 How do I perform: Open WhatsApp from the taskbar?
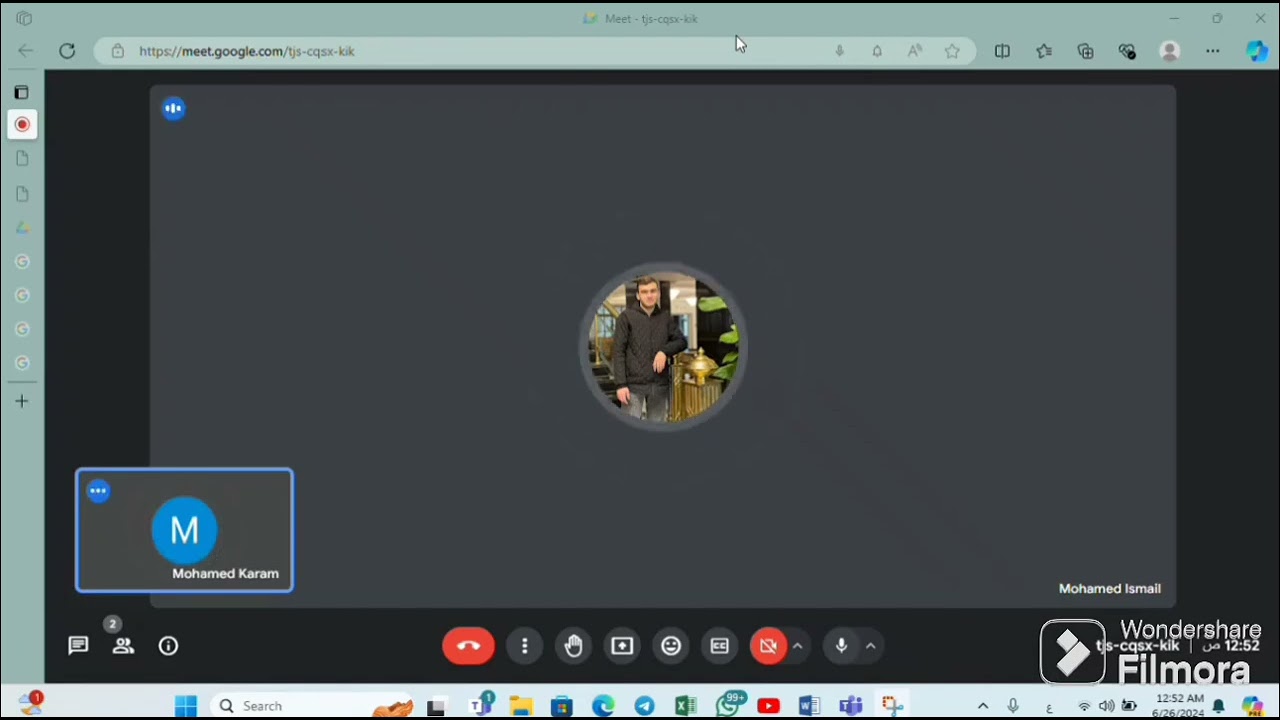pos(730,706)
